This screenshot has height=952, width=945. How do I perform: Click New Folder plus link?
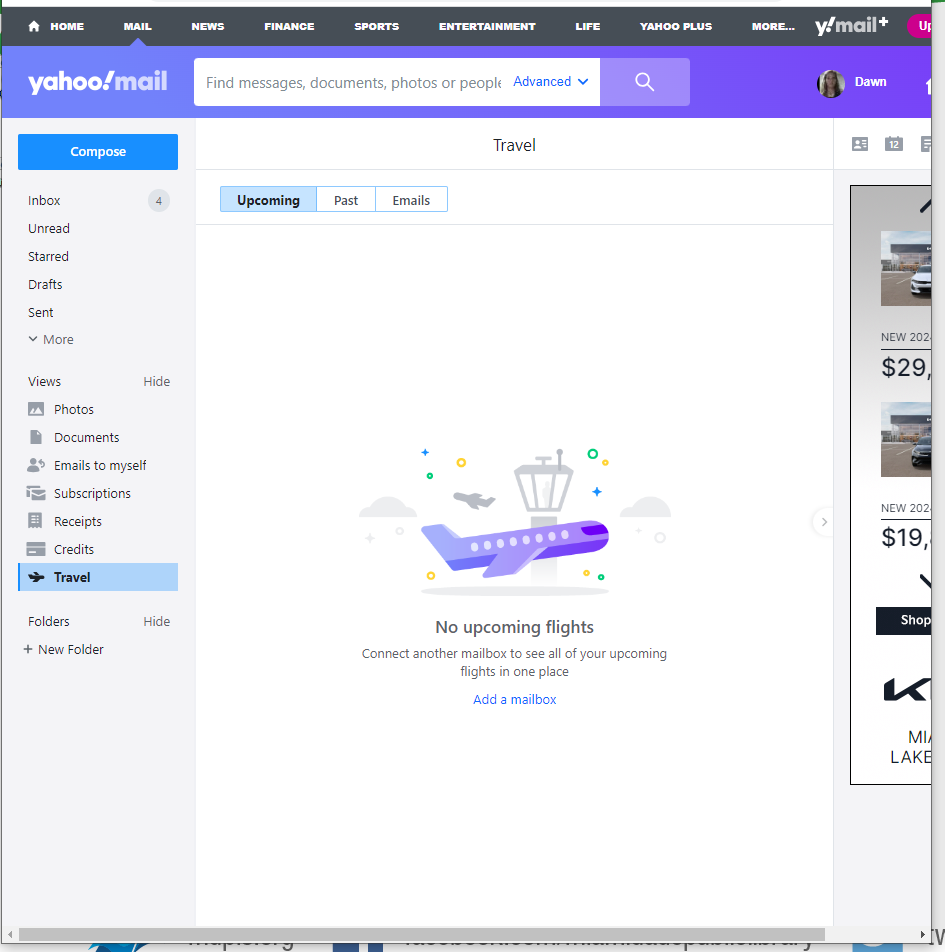coord(64,649)
